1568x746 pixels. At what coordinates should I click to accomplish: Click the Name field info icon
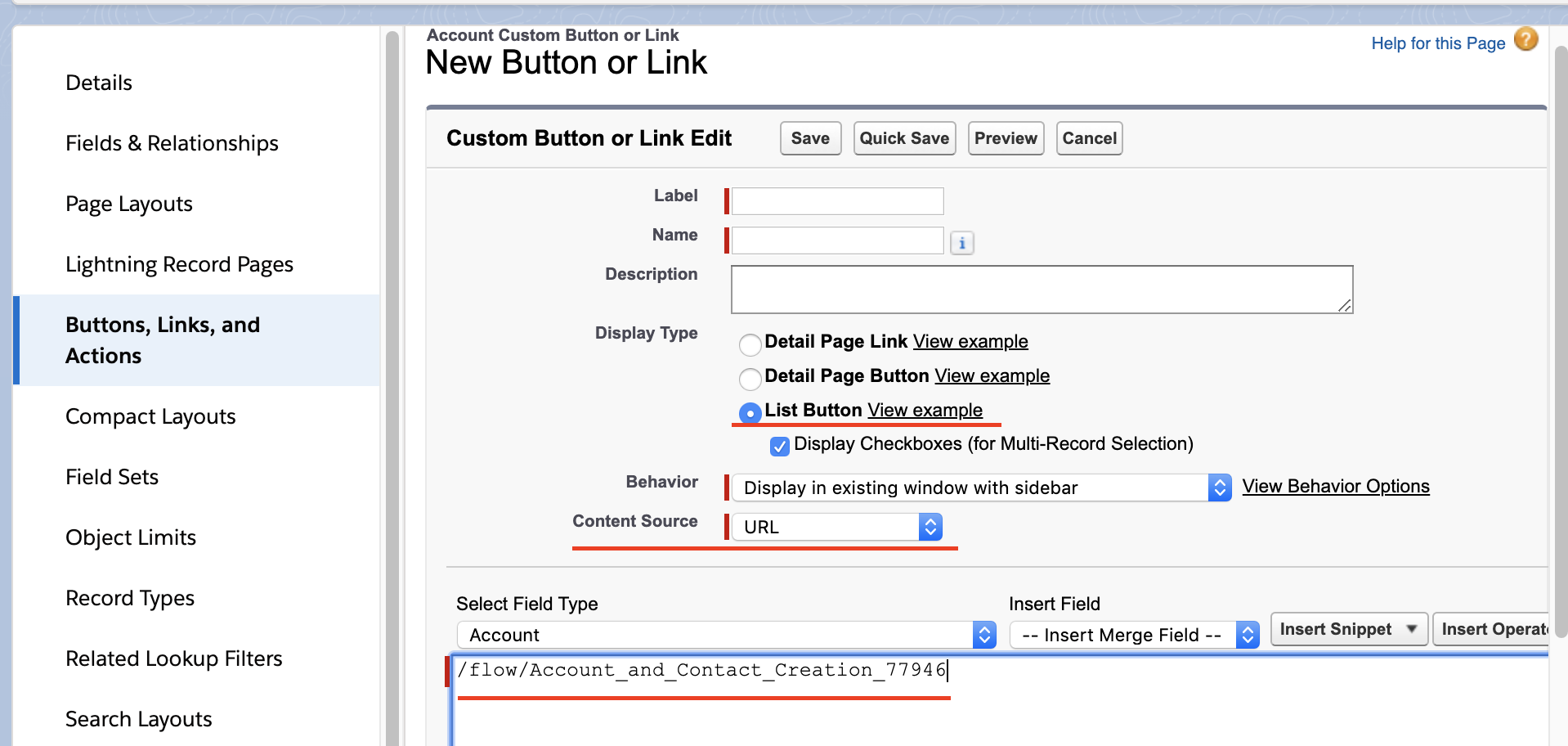(962, 243)
